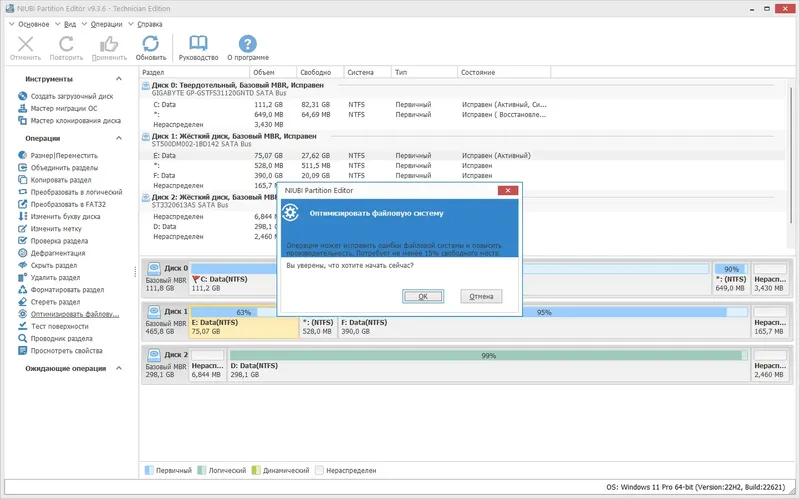Launch Мастер клонирования диска
The height and width of the screenshot is (499, 800).
tap(69, 120)
